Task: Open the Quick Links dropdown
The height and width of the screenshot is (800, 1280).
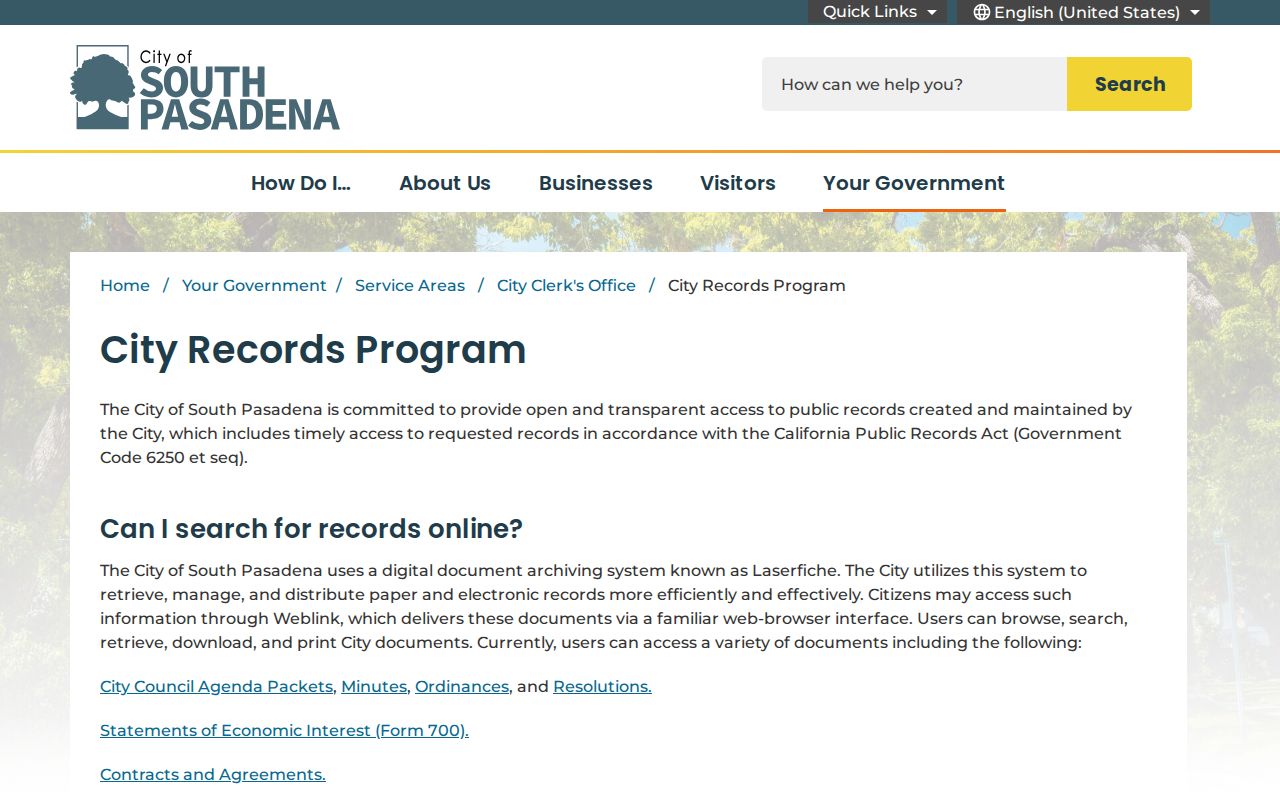Action: tap(878, 12)
